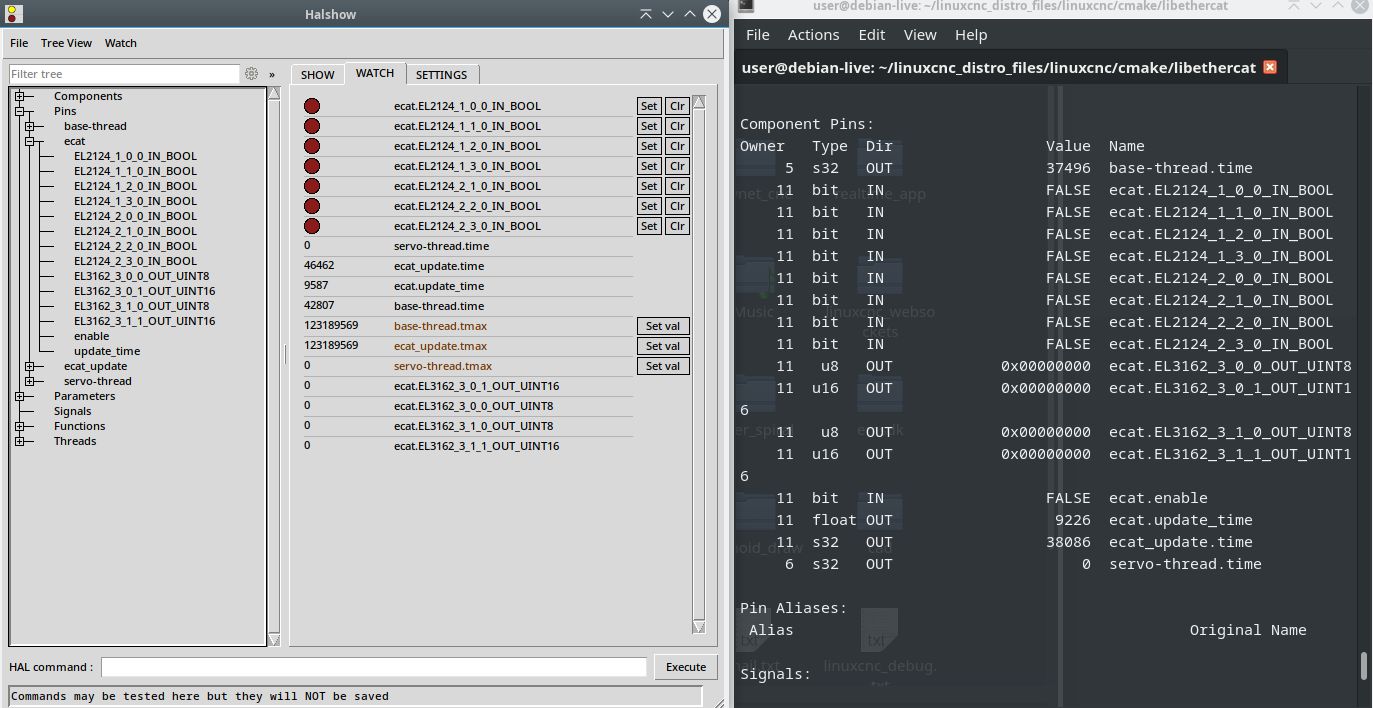The width and height of the screenshot is (1373, 708).
Task: Click the Filter tree input field
Action: coord(124,74)
